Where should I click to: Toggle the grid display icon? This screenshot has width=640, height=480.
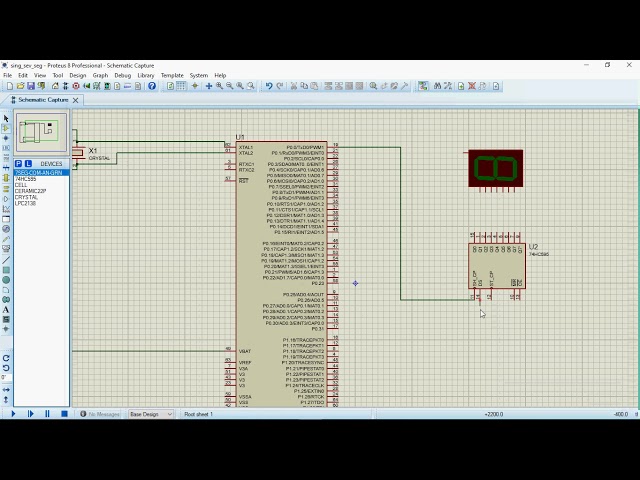[181, 86]
